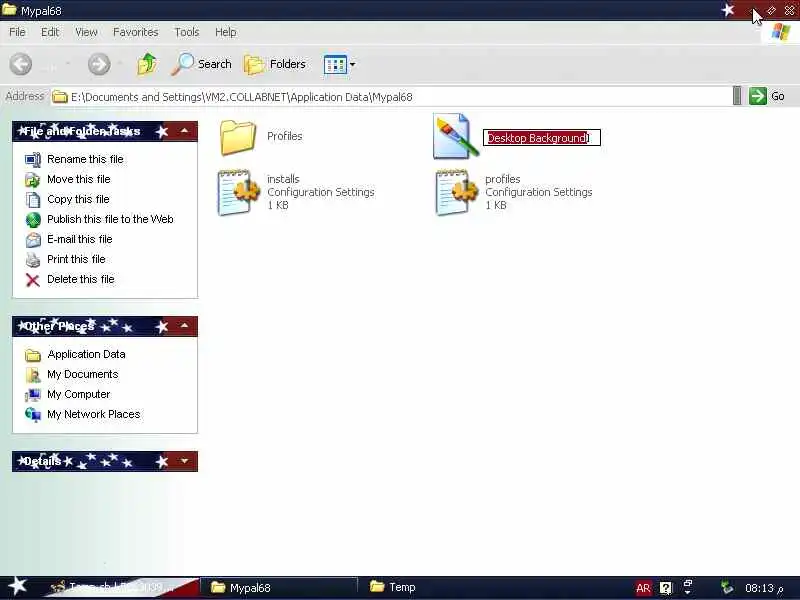Expand the Address bar dropdown
Image resolution: width=800 pixels, height=600 pixels.
click(x=737, y=96)
